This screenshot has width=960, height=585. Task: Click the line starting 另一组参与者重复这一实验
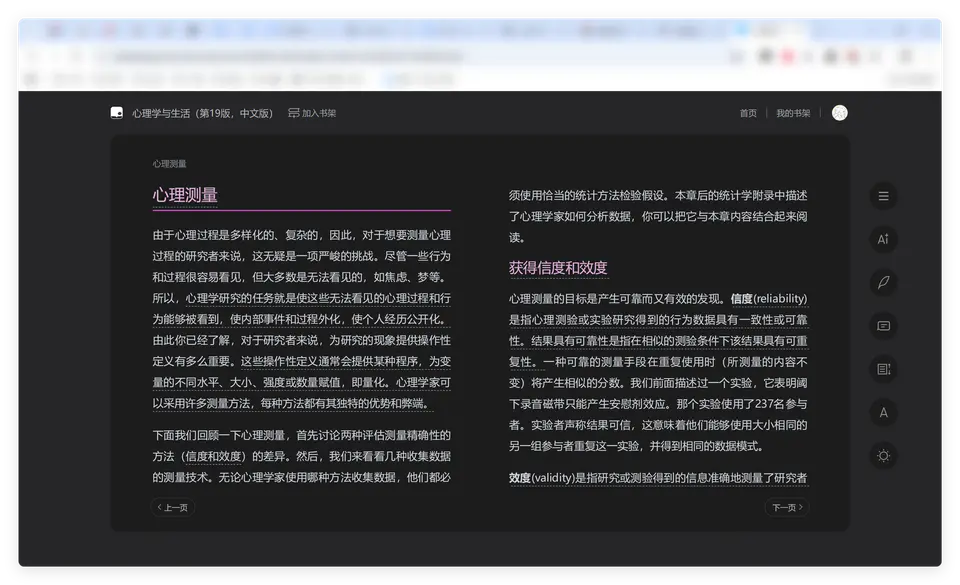636,446
